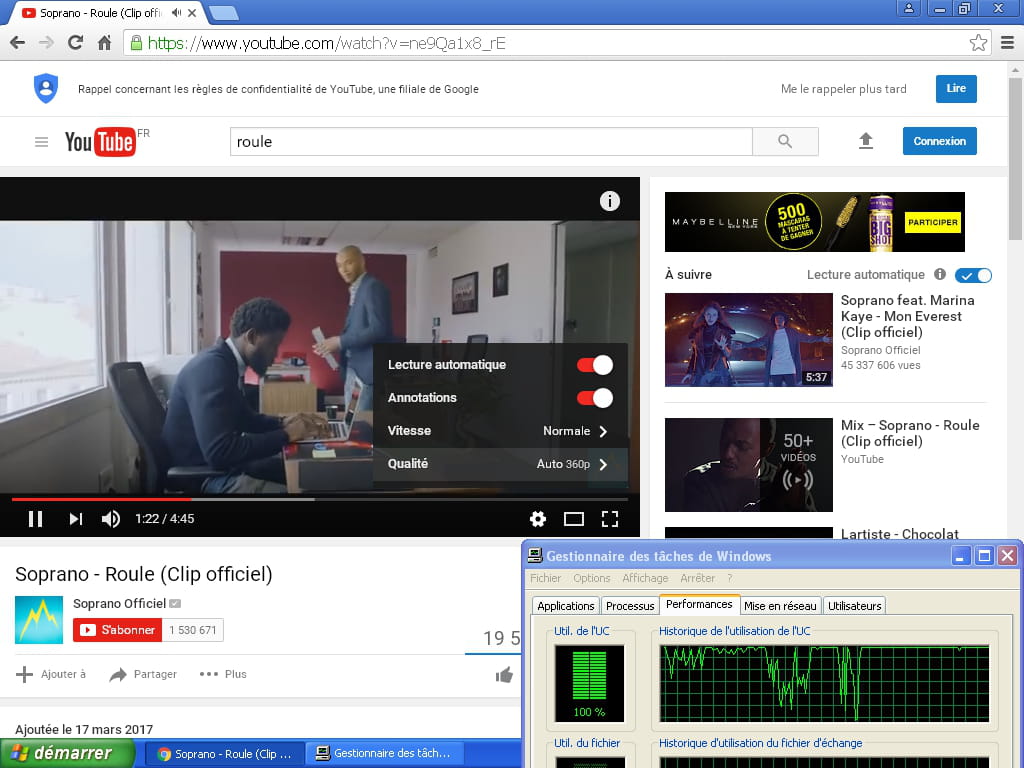Select the Chrome Soprano taskbar button
1024x768 pixels.
(223, 754)
